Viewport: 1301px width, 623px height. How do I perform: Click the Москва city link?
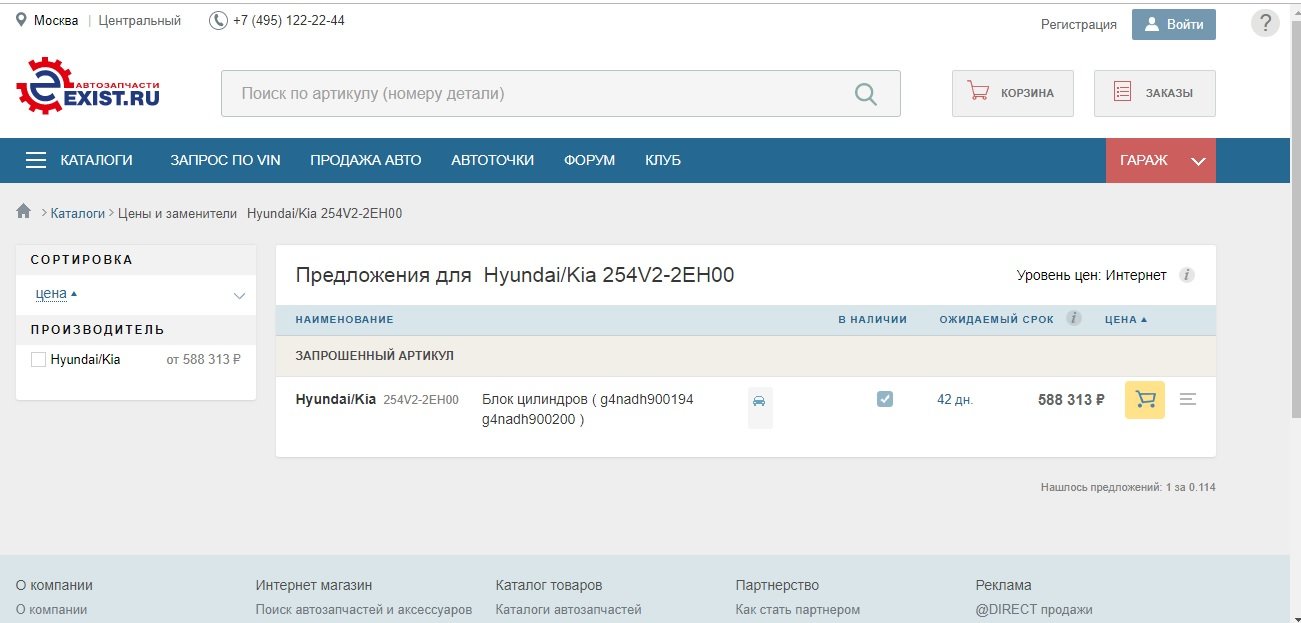point(56,20)
